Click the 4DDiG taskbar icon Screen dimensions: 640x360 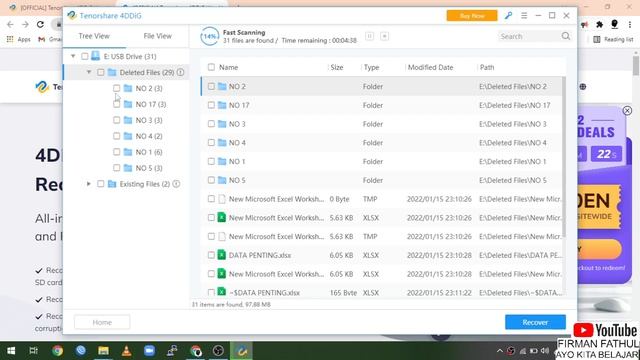pyautogui.click(x=242, y=351)
